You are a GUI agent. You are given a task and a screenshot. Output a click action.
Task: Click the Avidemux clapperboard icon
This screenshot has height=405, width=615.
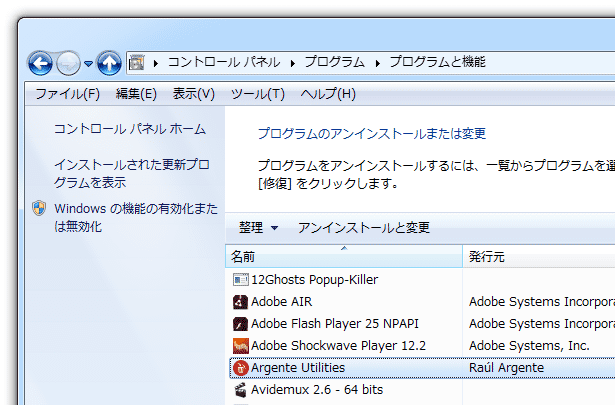[x=240, y=390]
